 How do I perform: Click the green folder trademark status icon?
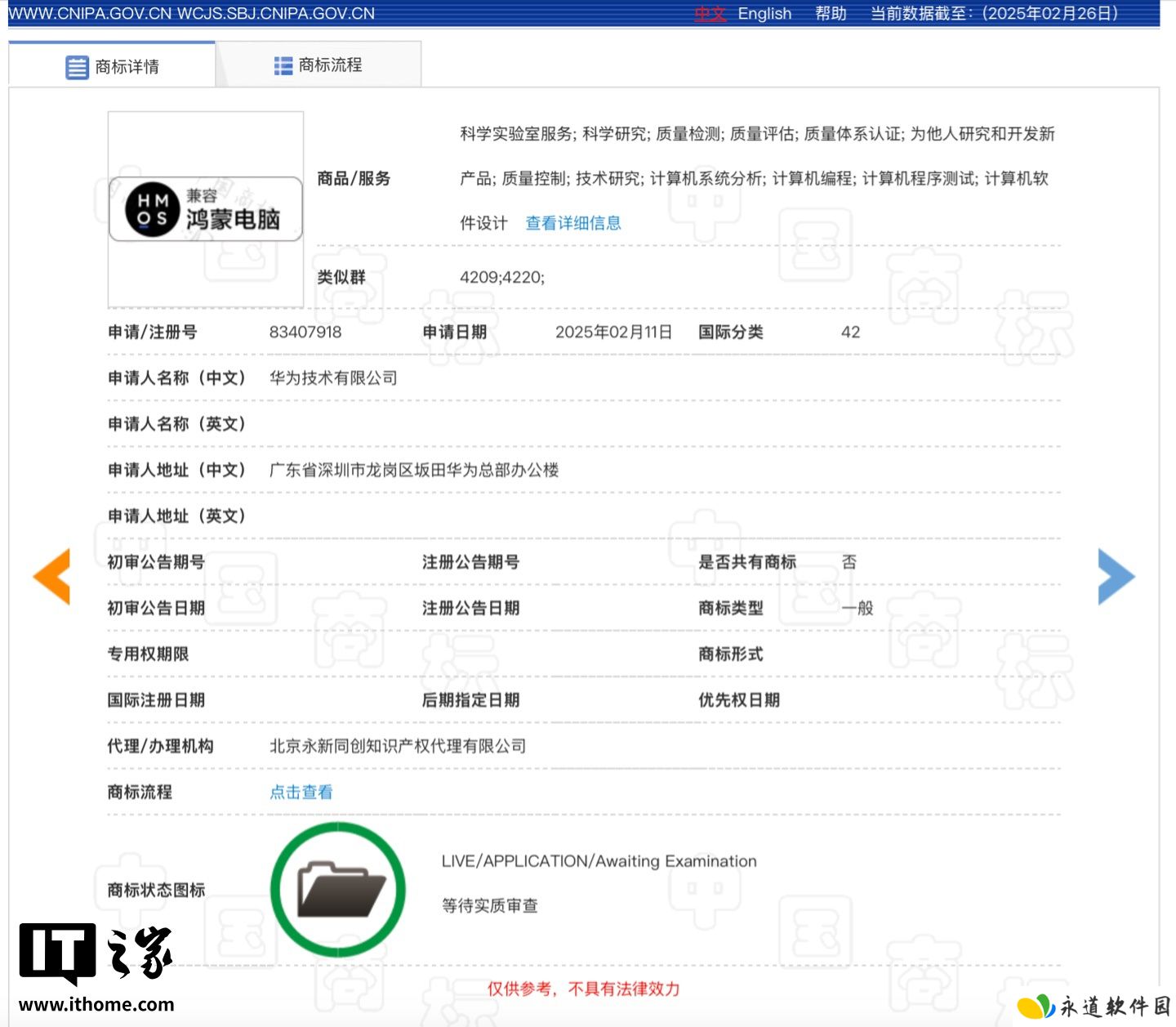point(338,890)
